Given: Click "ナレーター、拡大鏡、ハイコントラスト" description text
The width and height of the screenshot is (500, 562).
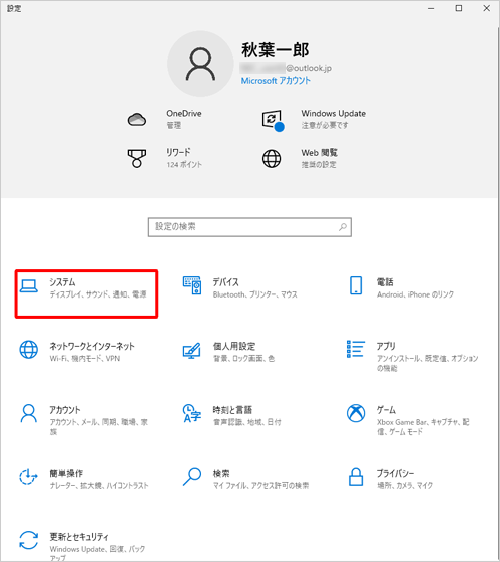Looking at the screenshot, I should tap(99, 486).
